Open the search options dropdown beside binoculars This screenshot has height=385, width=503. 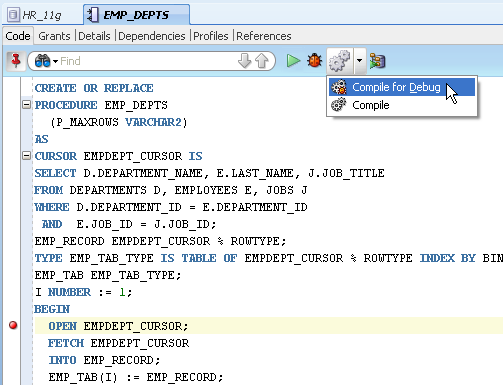pos(55,61)
